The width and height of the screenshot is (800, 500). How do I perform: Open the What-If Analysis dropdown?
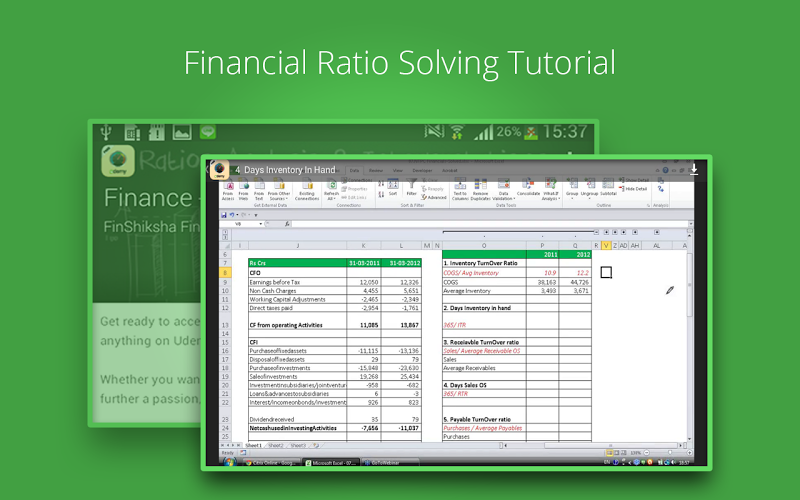point(551,190)
